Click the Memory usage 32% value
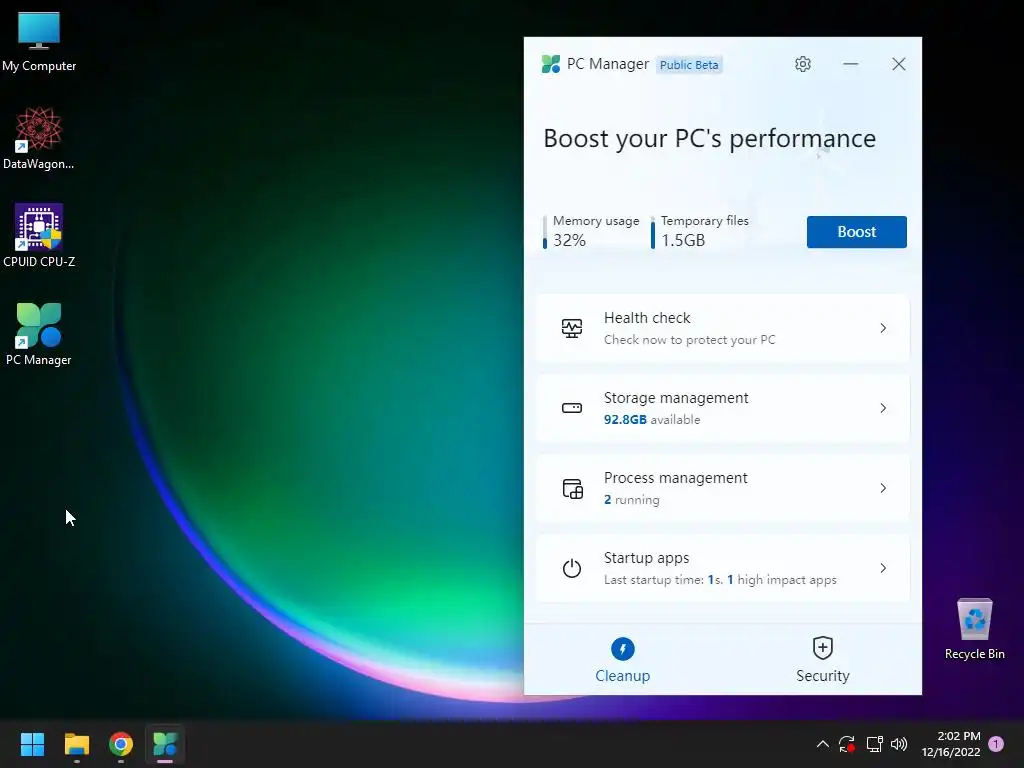Image resolution: width=1024 pixels, height=768 pixels. [x=569, y=240]
